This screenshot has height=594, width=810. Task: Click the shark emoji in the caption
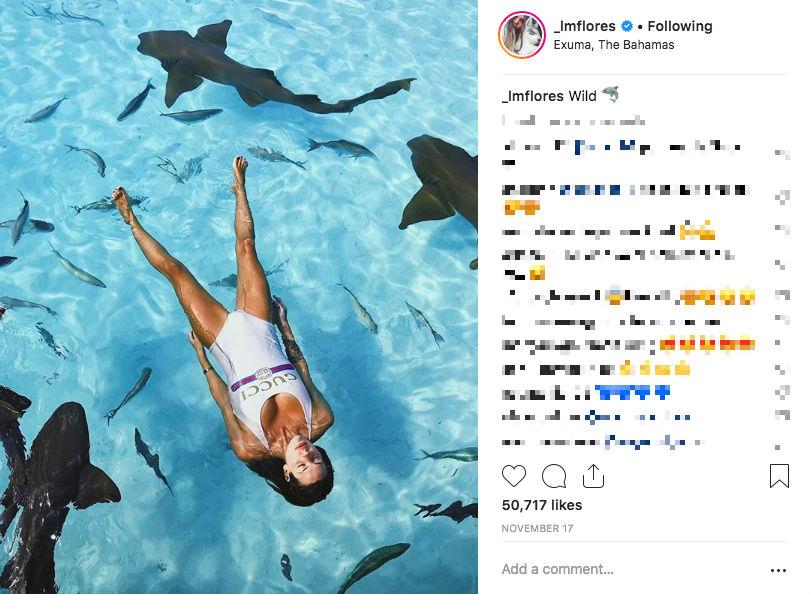point(610,95)
